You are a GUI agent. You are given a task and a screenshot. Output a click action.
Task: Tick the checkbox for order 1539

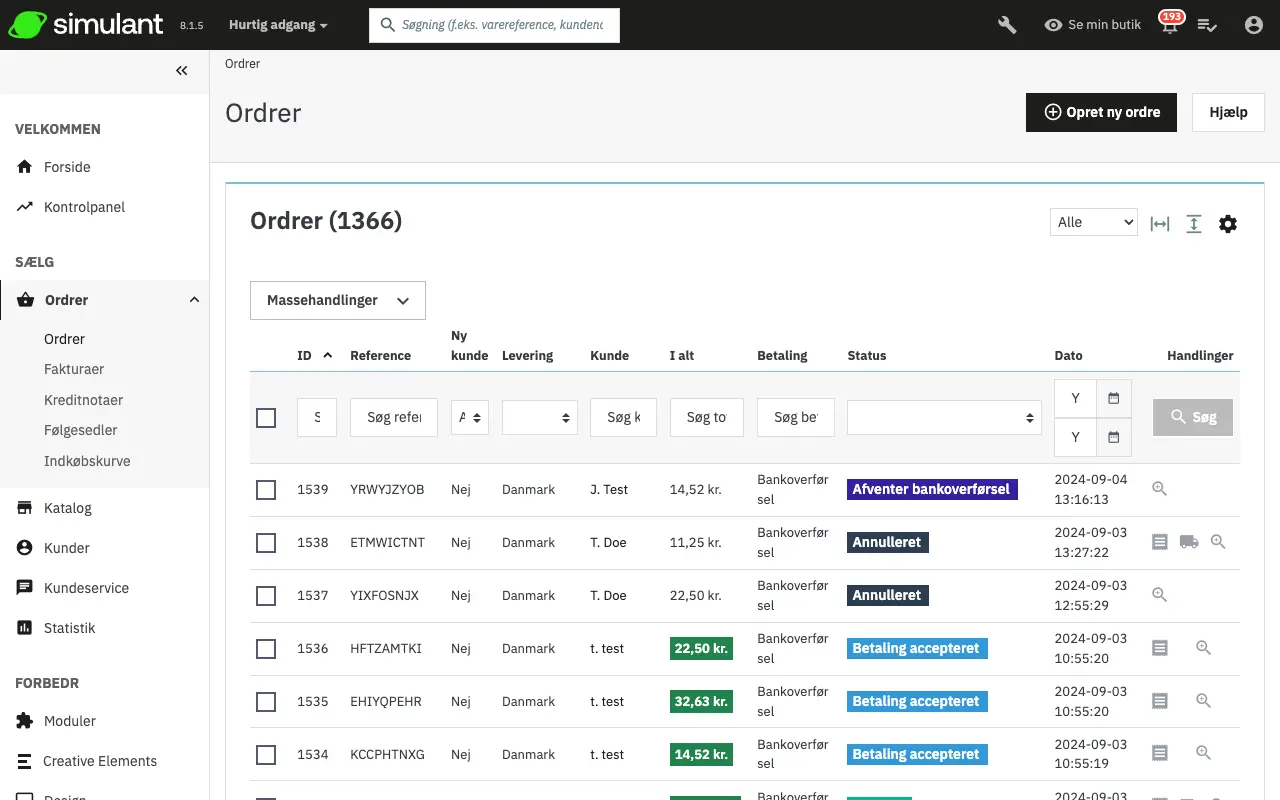click(266, 490)
